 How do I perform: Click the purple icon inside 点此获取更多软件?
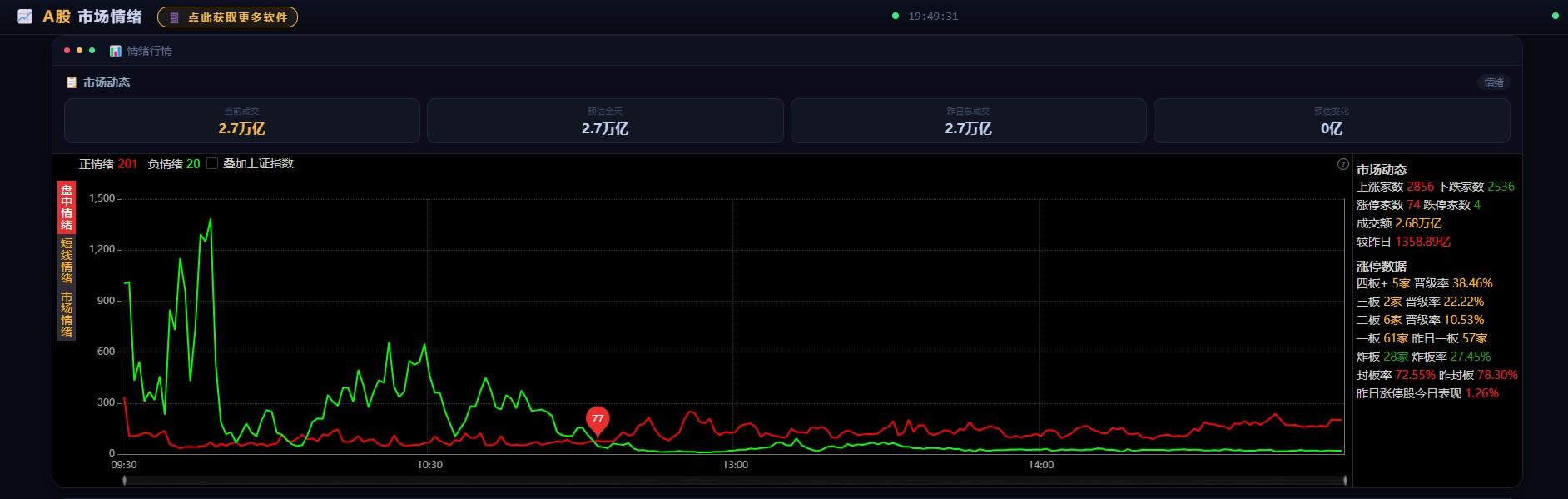pos(174,17)
